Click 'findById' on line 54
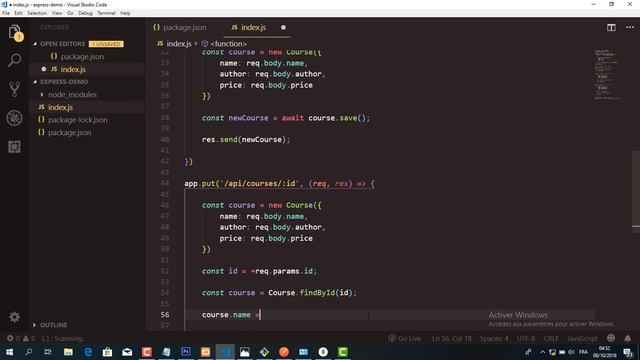Screen dimensions: 640x360 [318, 293]
